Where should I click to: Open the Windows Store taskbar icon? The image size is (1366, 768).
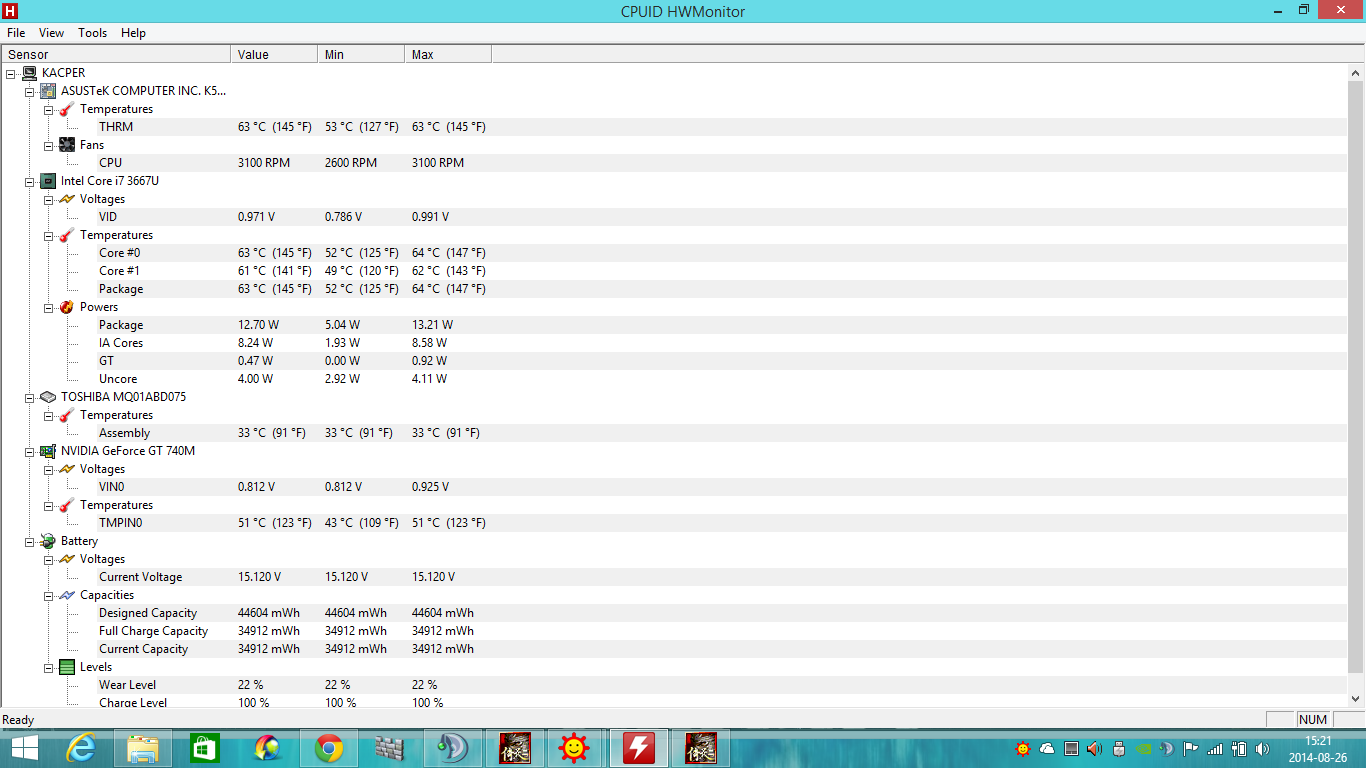coord(205,748)
